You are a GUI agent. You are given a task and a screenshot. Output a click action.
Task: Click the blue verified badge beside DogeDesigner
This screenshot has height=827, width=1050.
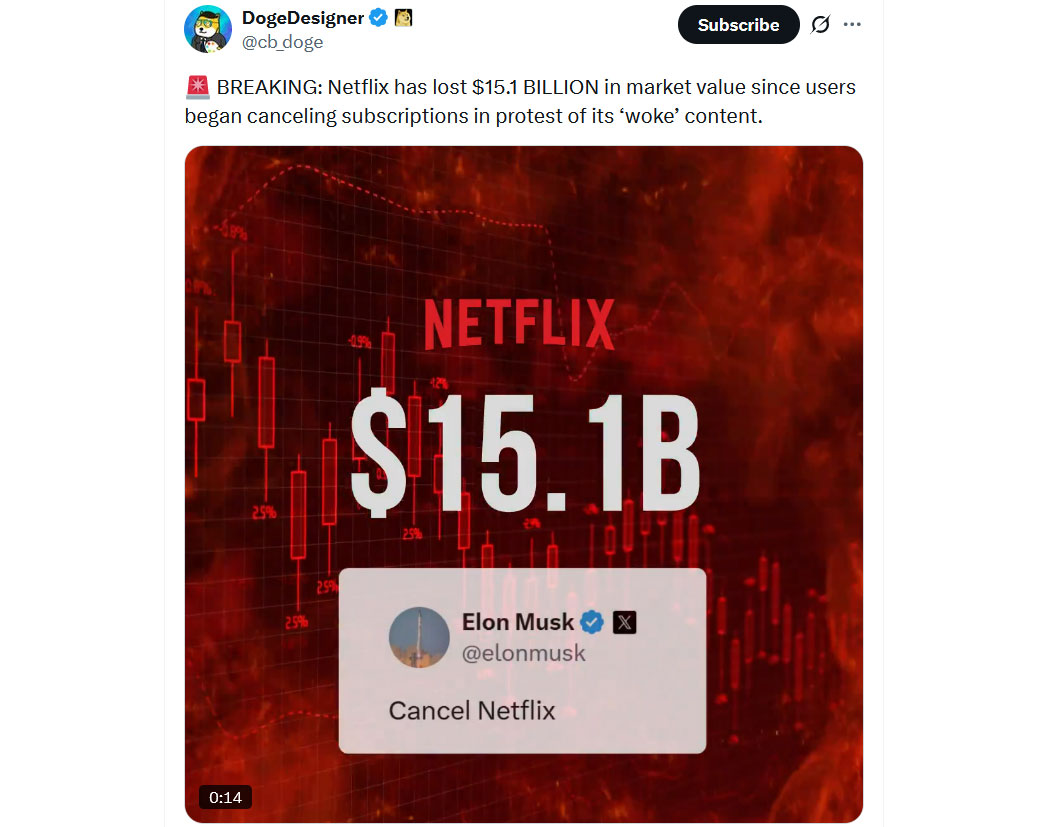point(378,17)
